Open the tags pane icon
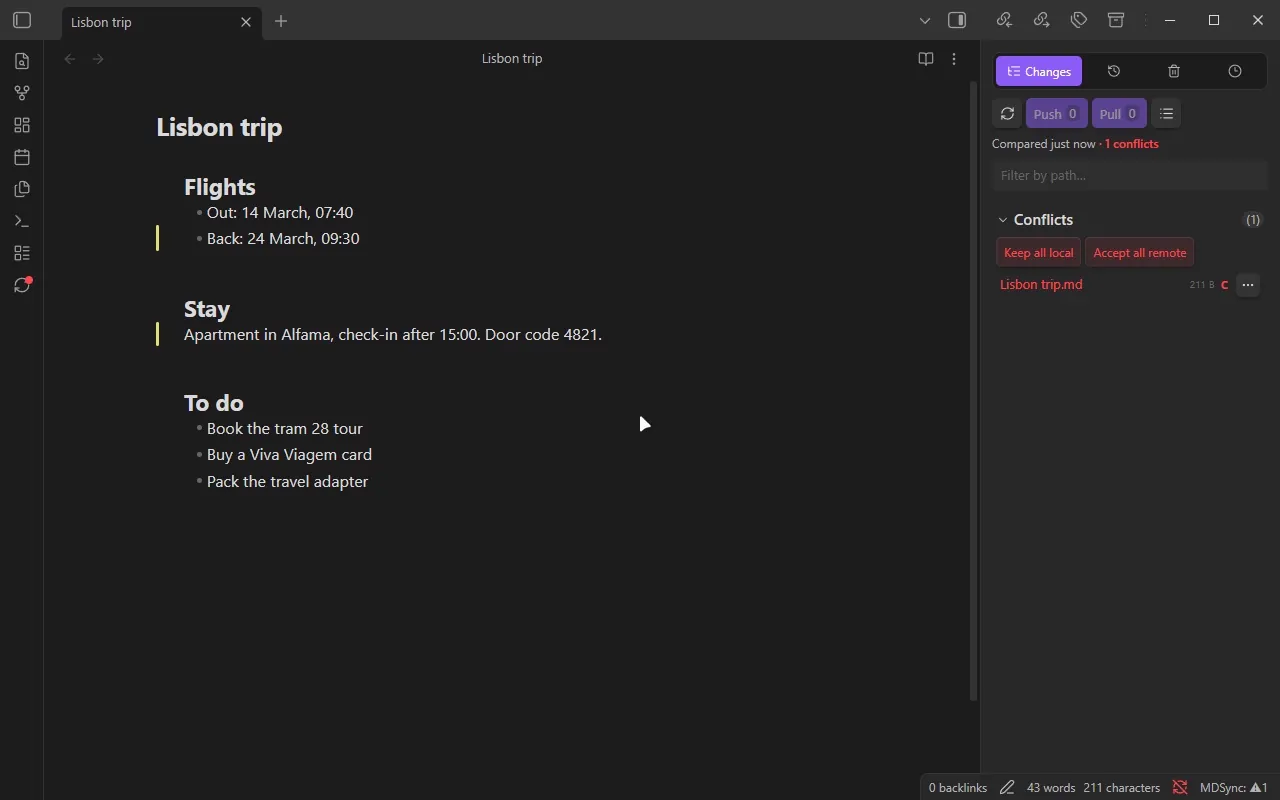Screen dimensions: 1280x800 (1079, 20)
